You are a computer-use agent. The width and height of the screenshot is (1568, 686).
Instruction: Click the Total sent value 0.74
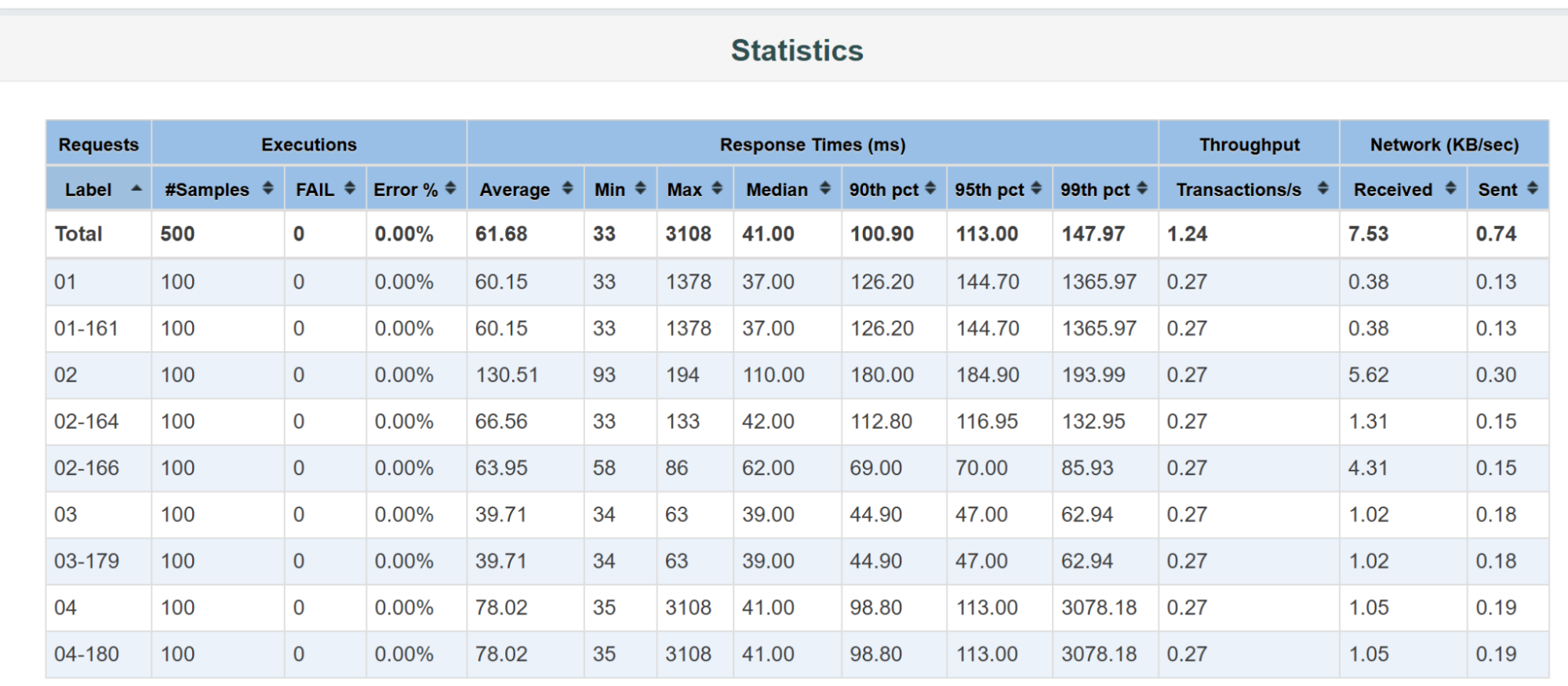click(1496, 234)
